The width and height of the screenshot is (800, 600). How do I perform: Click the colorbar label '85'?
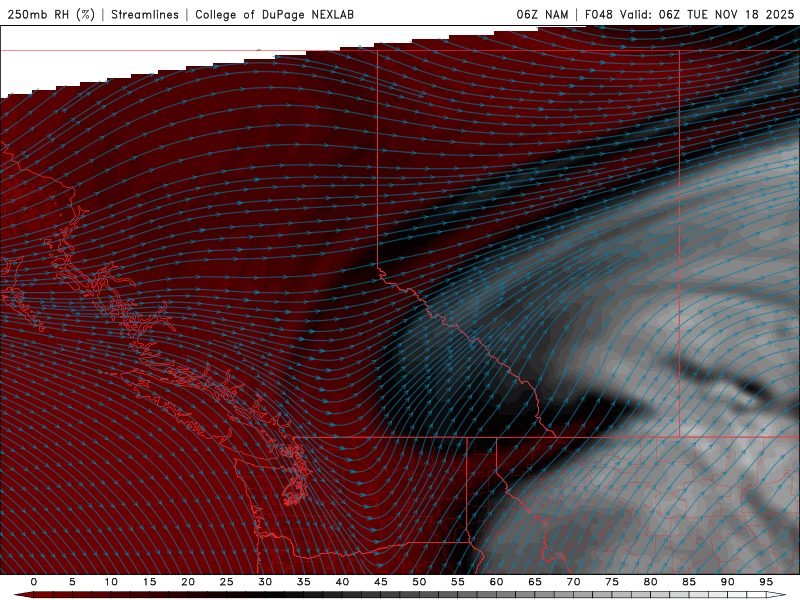click(689, 582)
